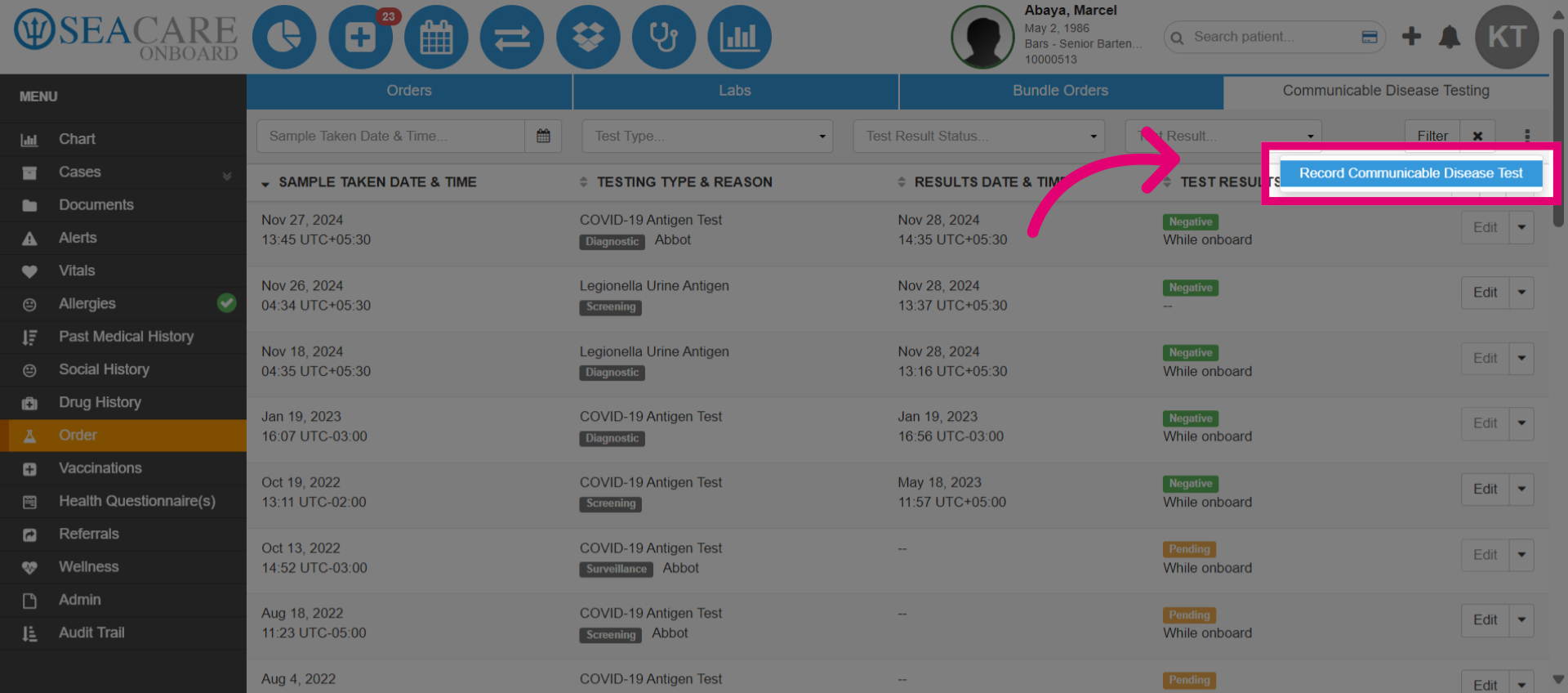Click the Filter button

click(x=1432, y=136)
